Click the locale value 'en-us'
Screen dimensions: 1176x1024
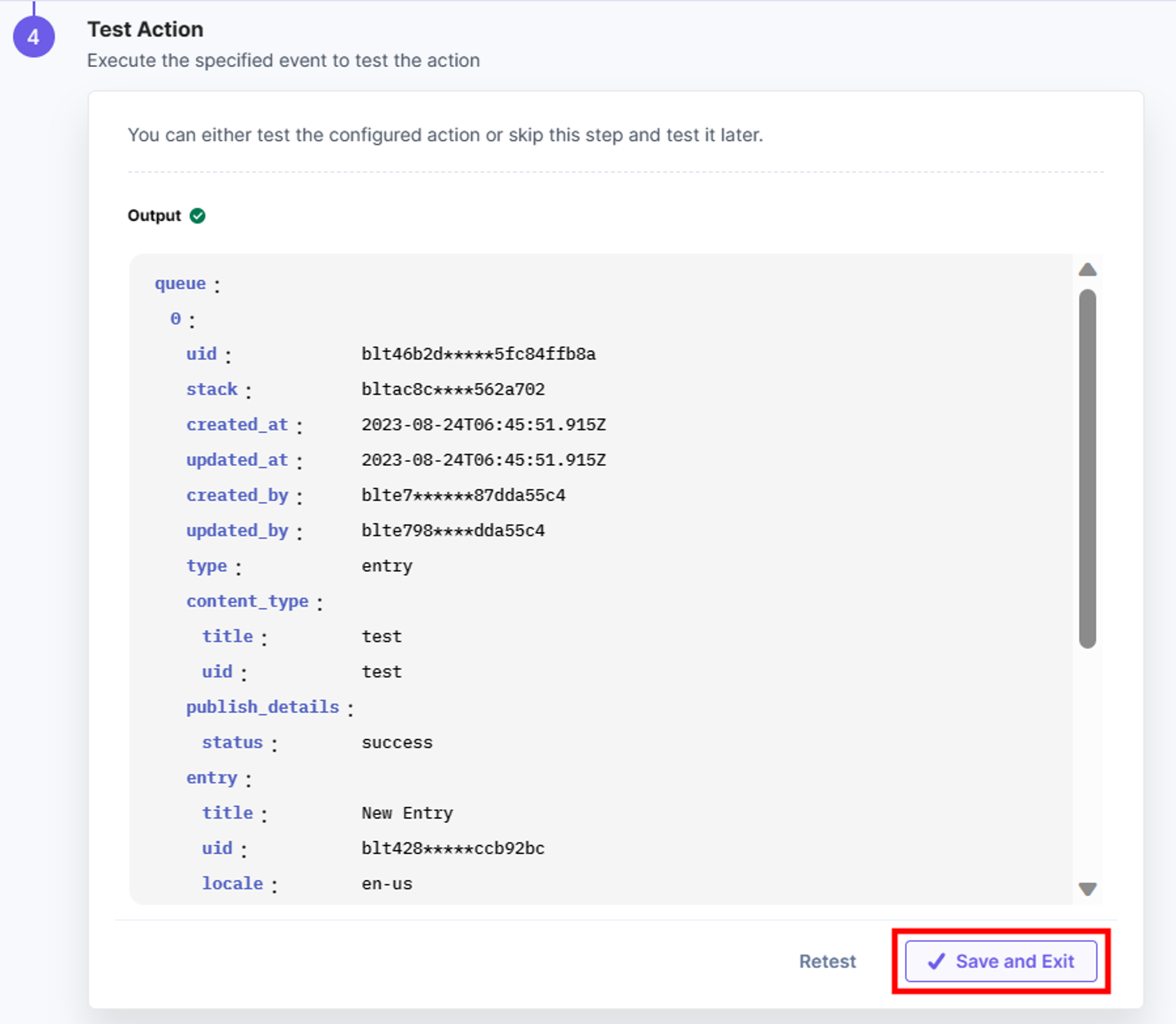[387, 883]
